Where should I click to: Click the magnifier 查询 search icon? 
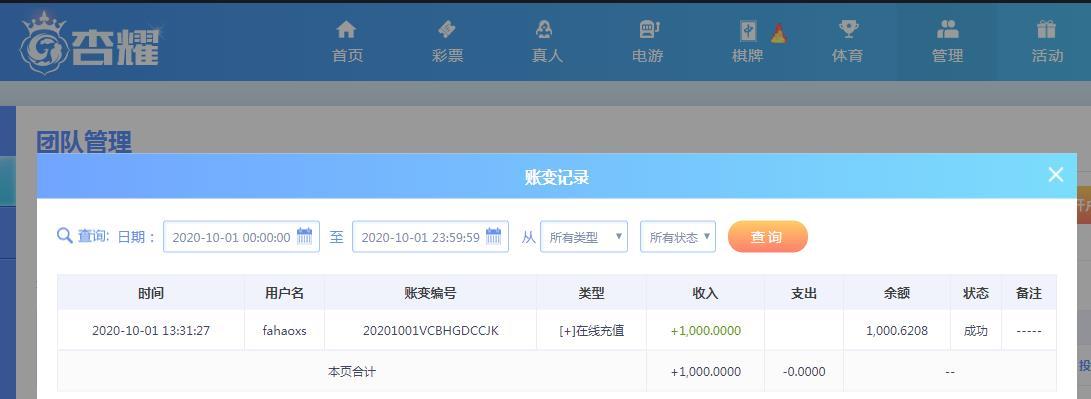point(65,236)
